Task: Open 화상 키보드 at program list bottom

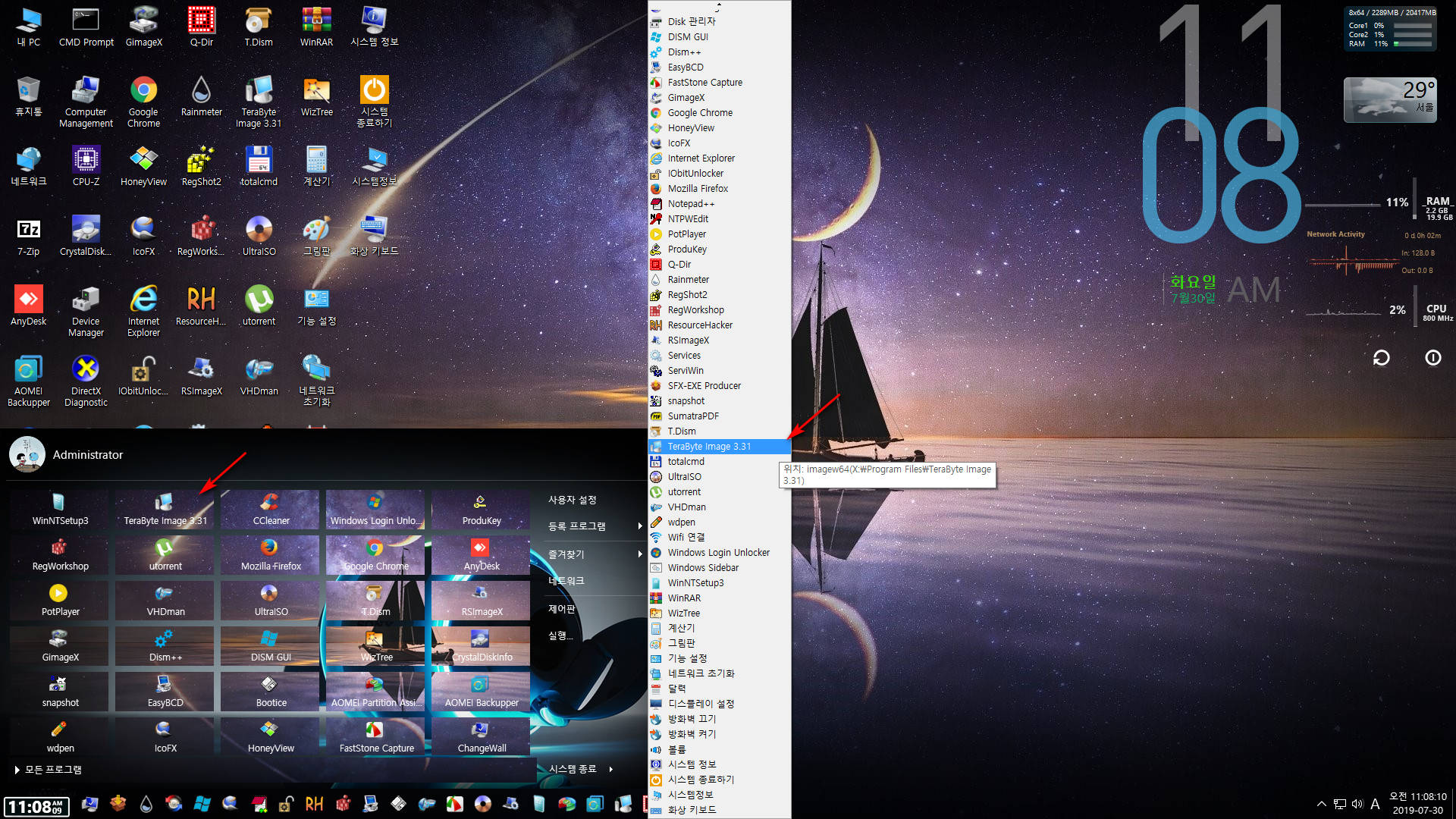Action: (x=719, y=810)
